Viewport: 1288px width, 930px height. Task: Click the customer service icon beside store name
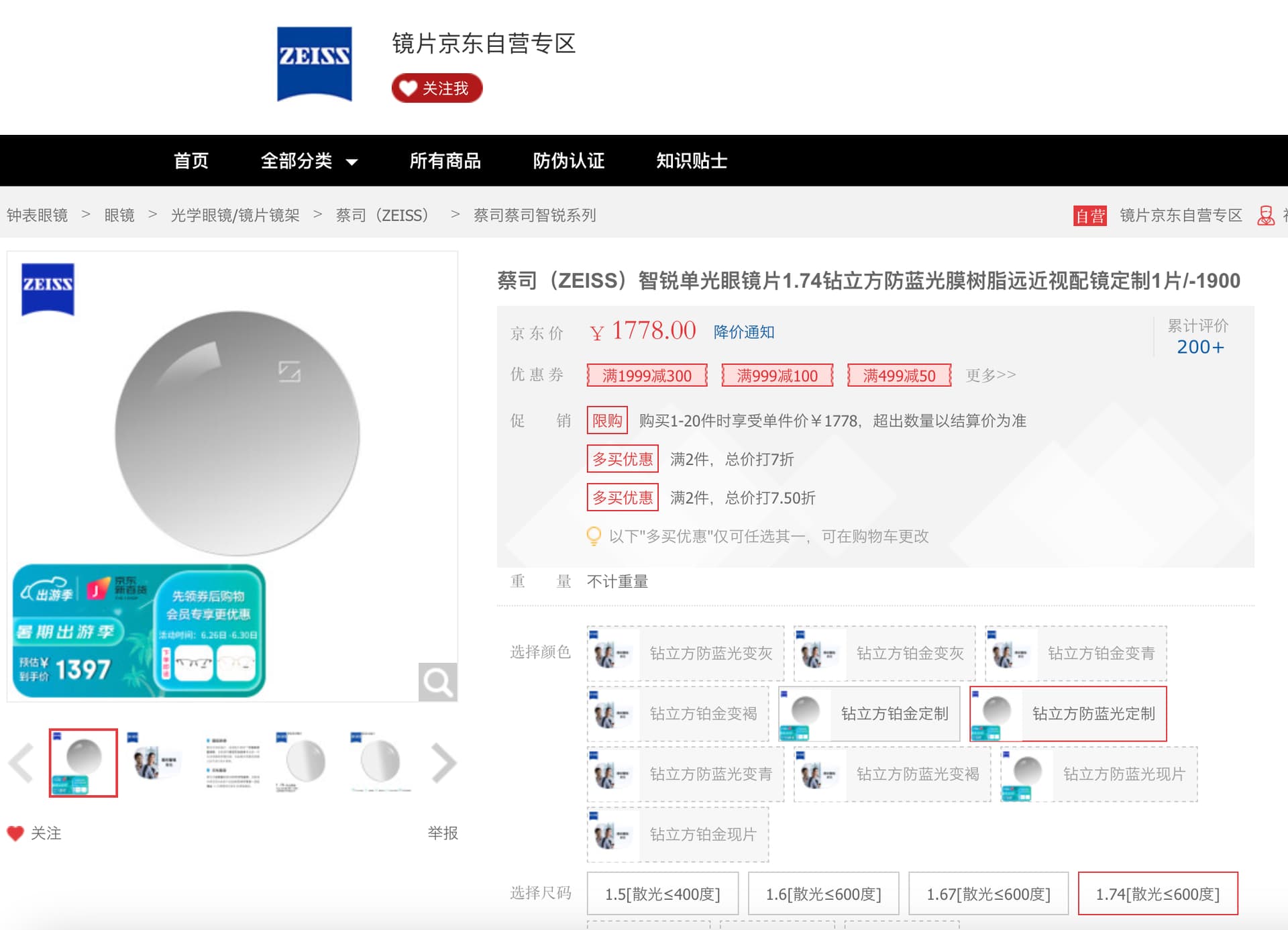click(1265, 215)
